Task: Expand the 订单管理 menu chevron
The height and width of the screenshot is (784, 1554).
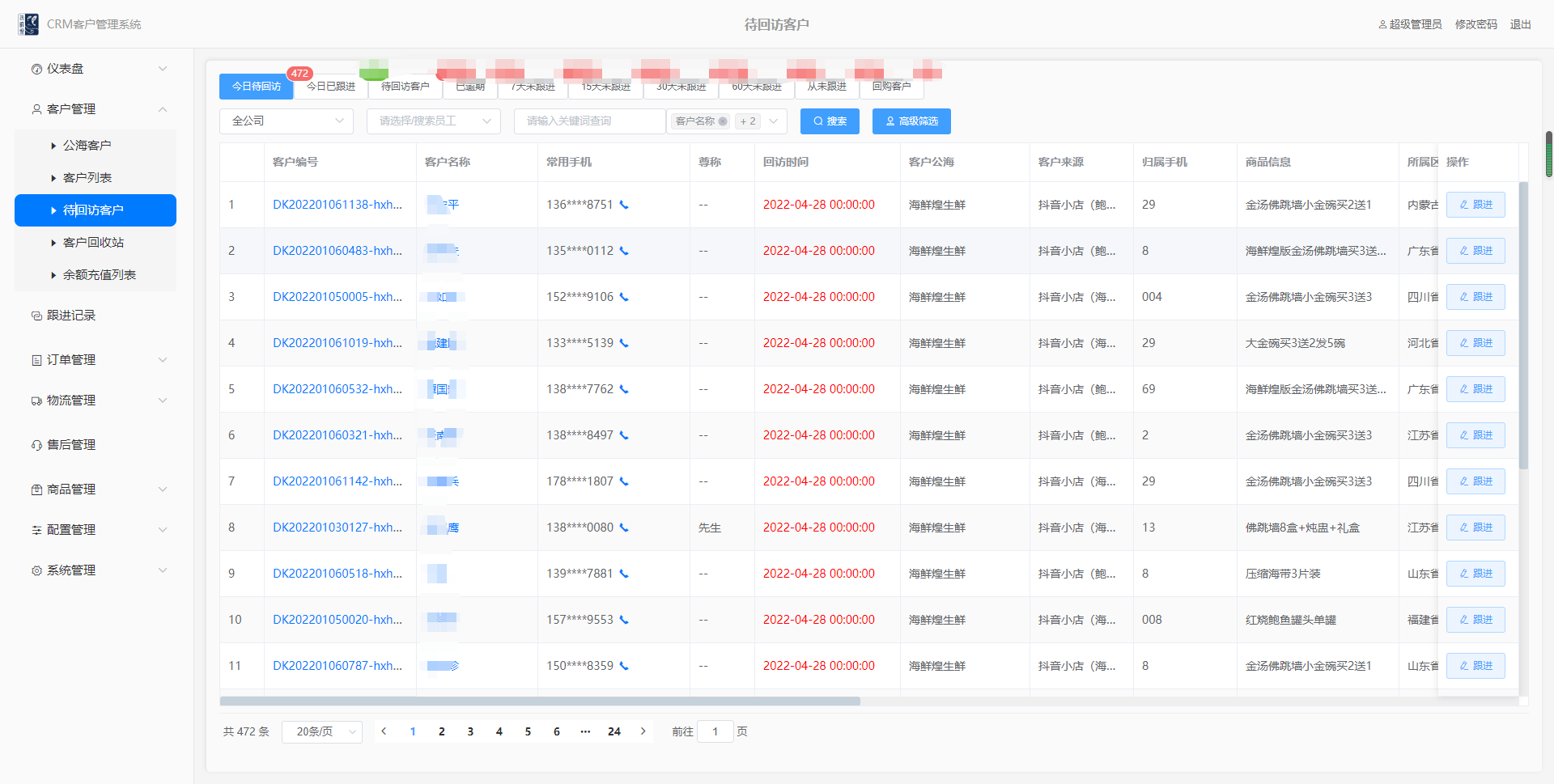Action: click(163, 360)
